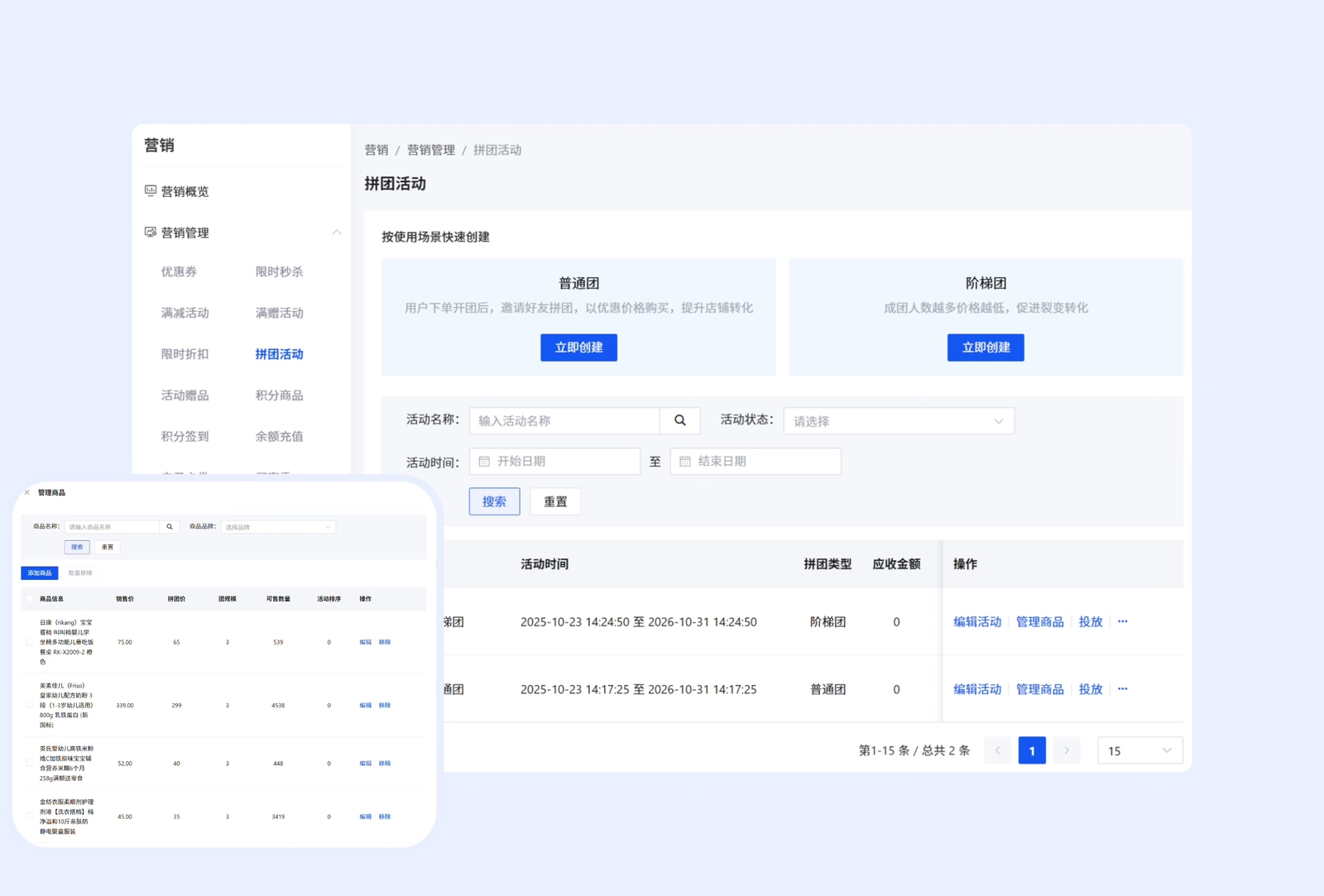Collapse the 营销管理 section chevron
The image size is (1324, 896).
337,232
